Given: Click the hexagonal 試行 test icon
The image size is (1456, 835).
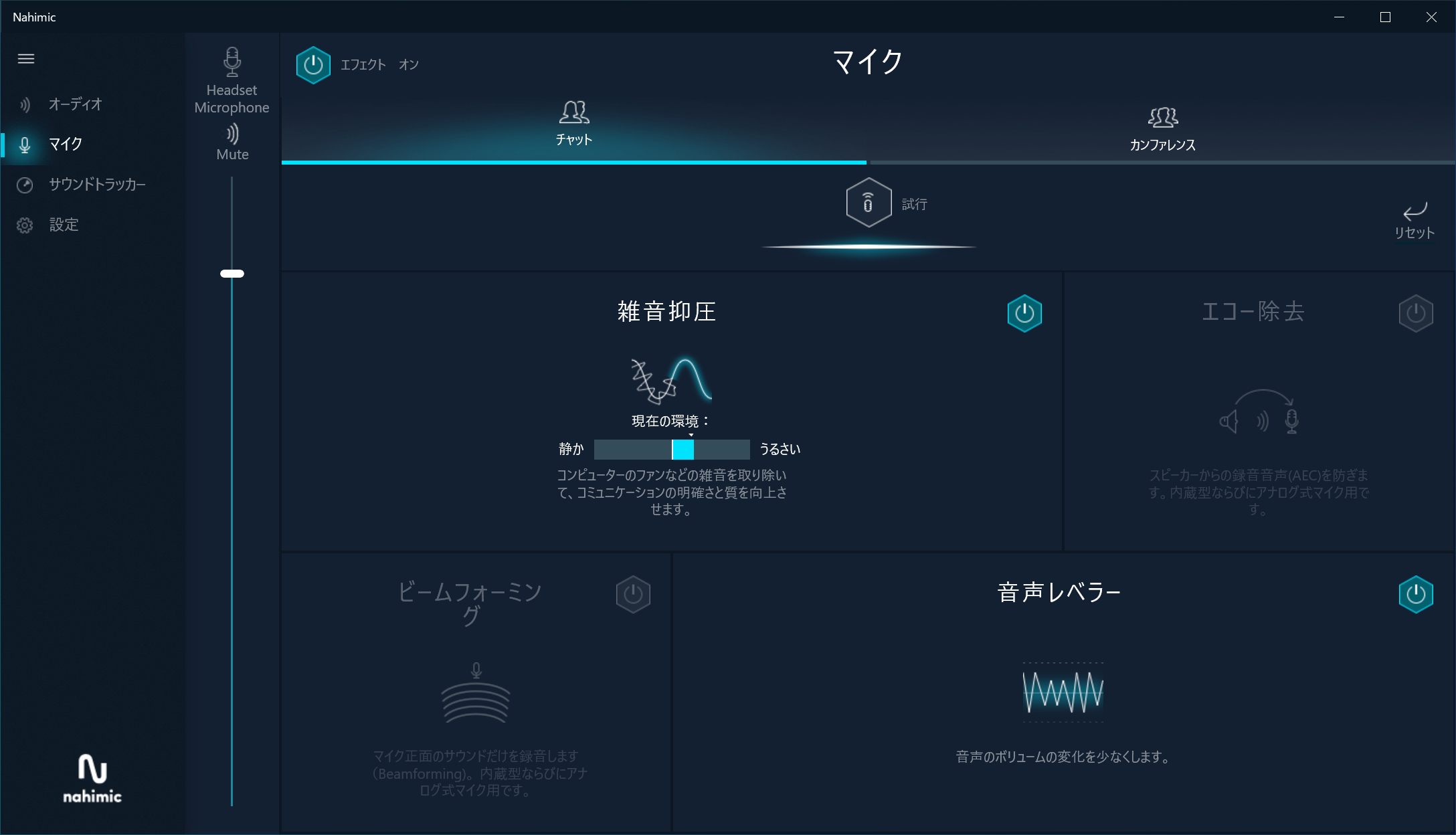Looking at the screenshot, I should coord(868,203).
